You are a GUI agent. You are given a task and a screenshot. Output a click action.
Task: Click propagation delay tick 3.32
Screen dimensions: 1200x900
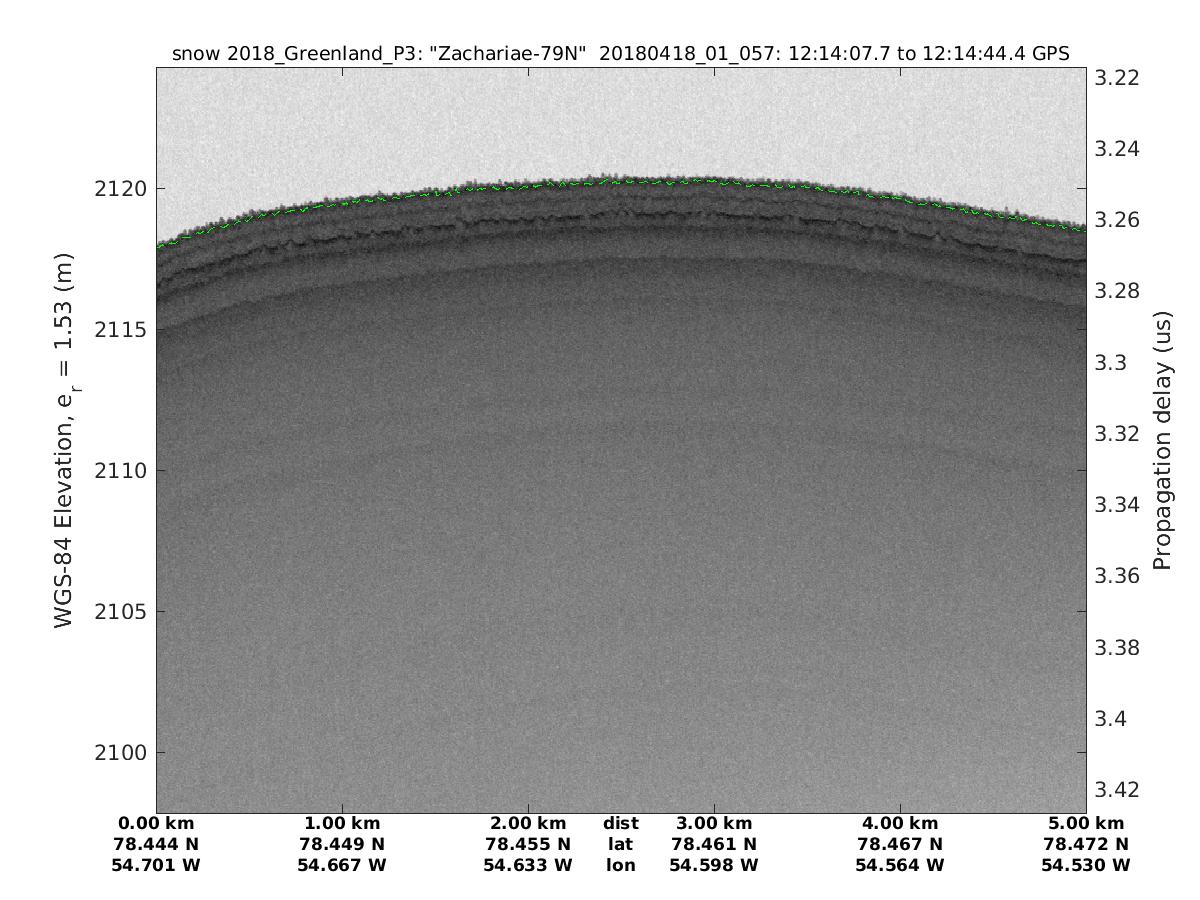(1117, 434)
